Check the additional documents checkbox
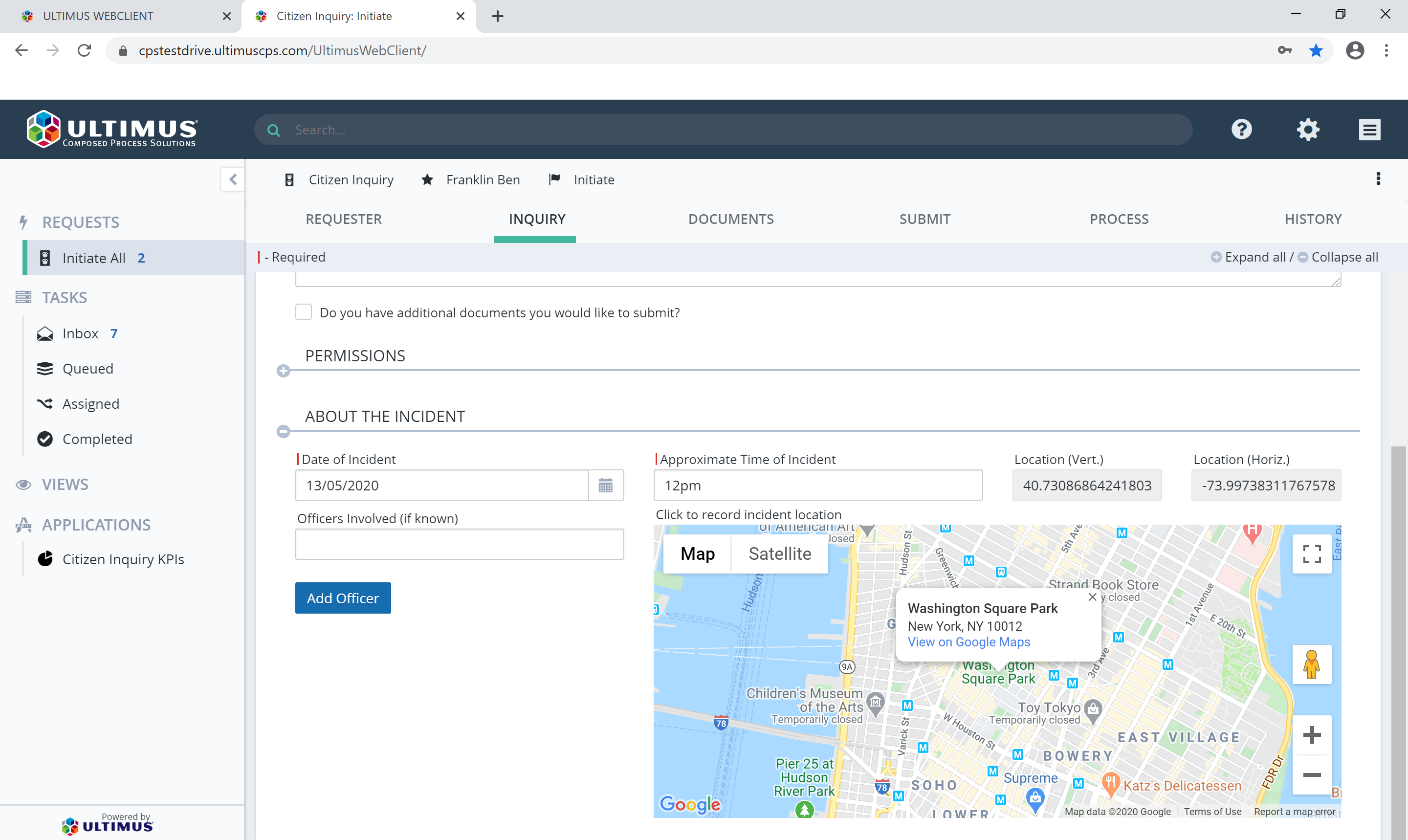The width and height of the screenshot is (1408, 840). tap(303, 312)
